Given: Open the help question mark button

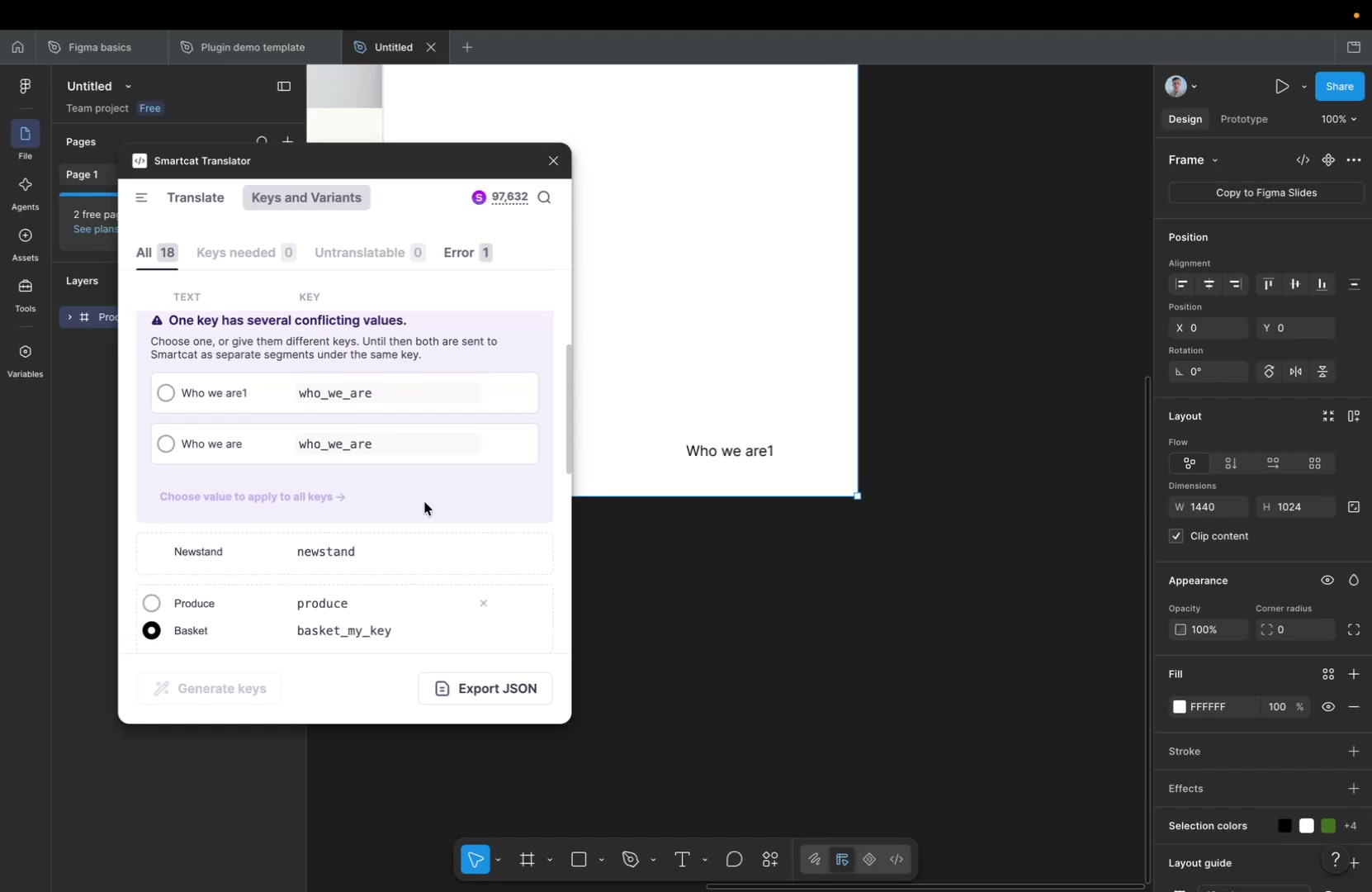Looking at the screenshot, I should (x=1335, y=861).
